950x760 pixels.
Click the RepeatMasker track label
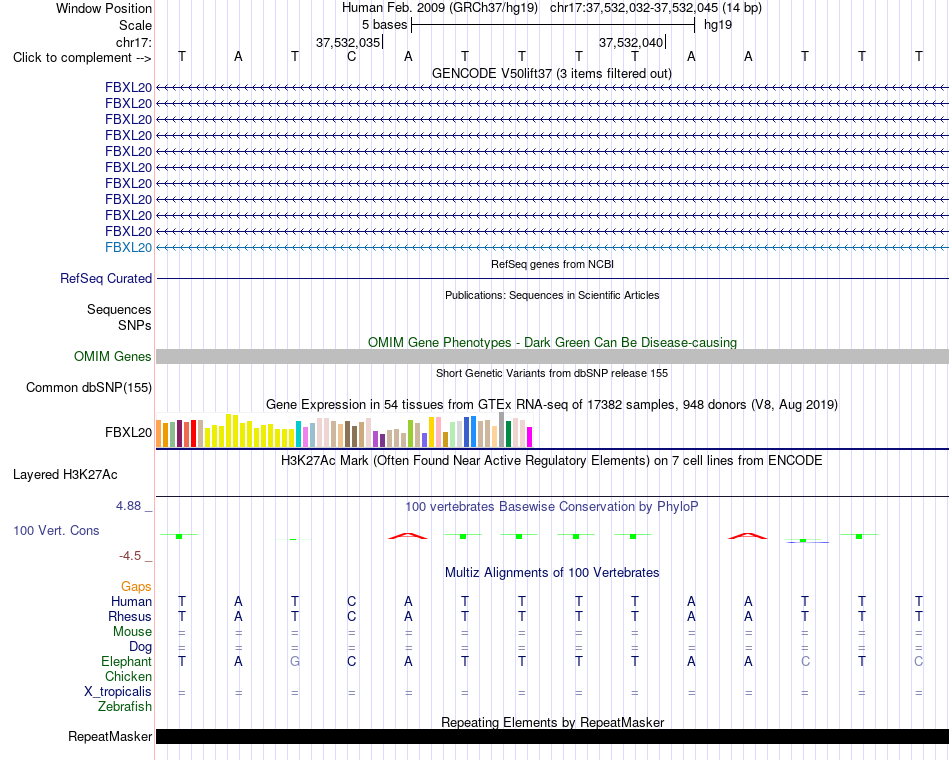click(x=110, y=736)
